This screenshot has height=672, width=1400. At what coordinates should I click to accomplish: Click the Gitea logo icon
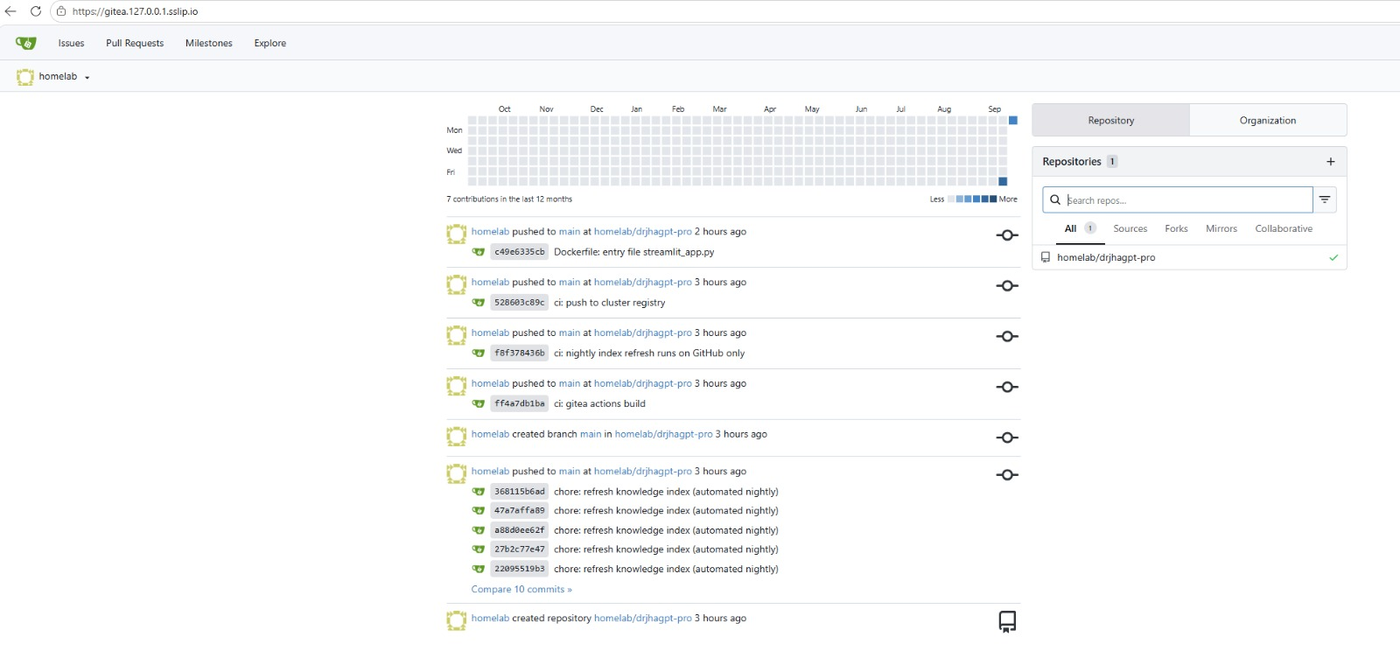[x=26, y=43]
